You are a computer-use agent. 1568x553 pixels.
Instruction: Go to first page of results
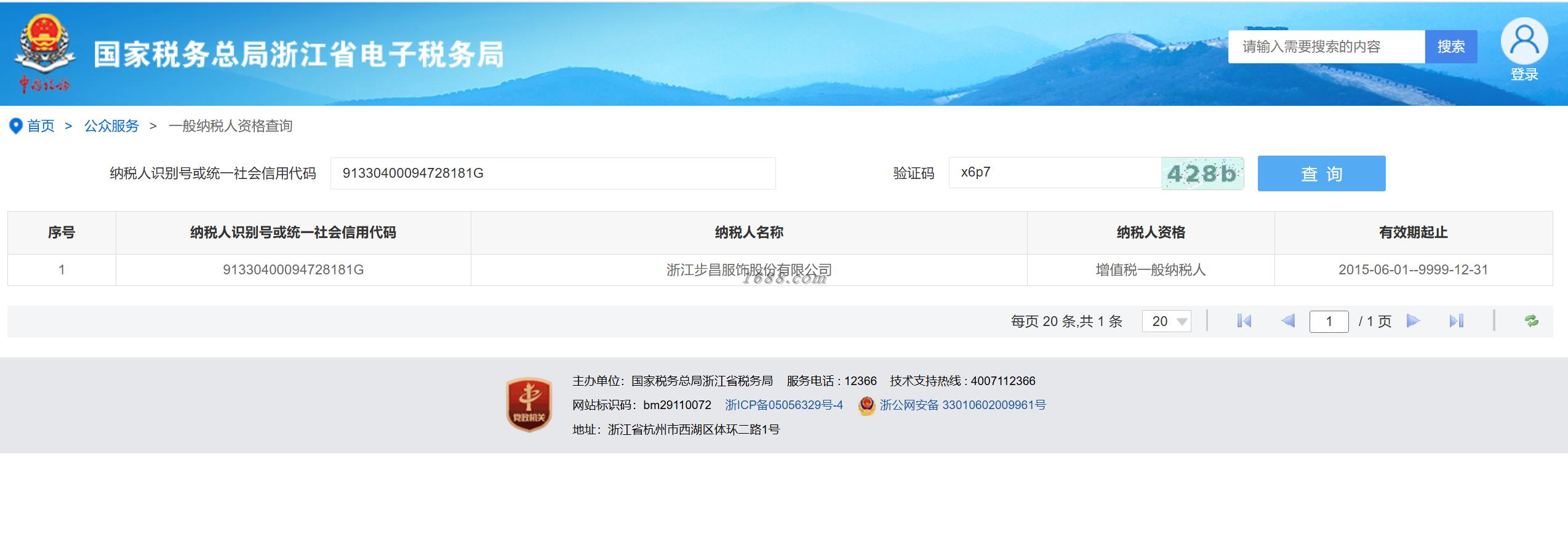[x=1244, y=321]
